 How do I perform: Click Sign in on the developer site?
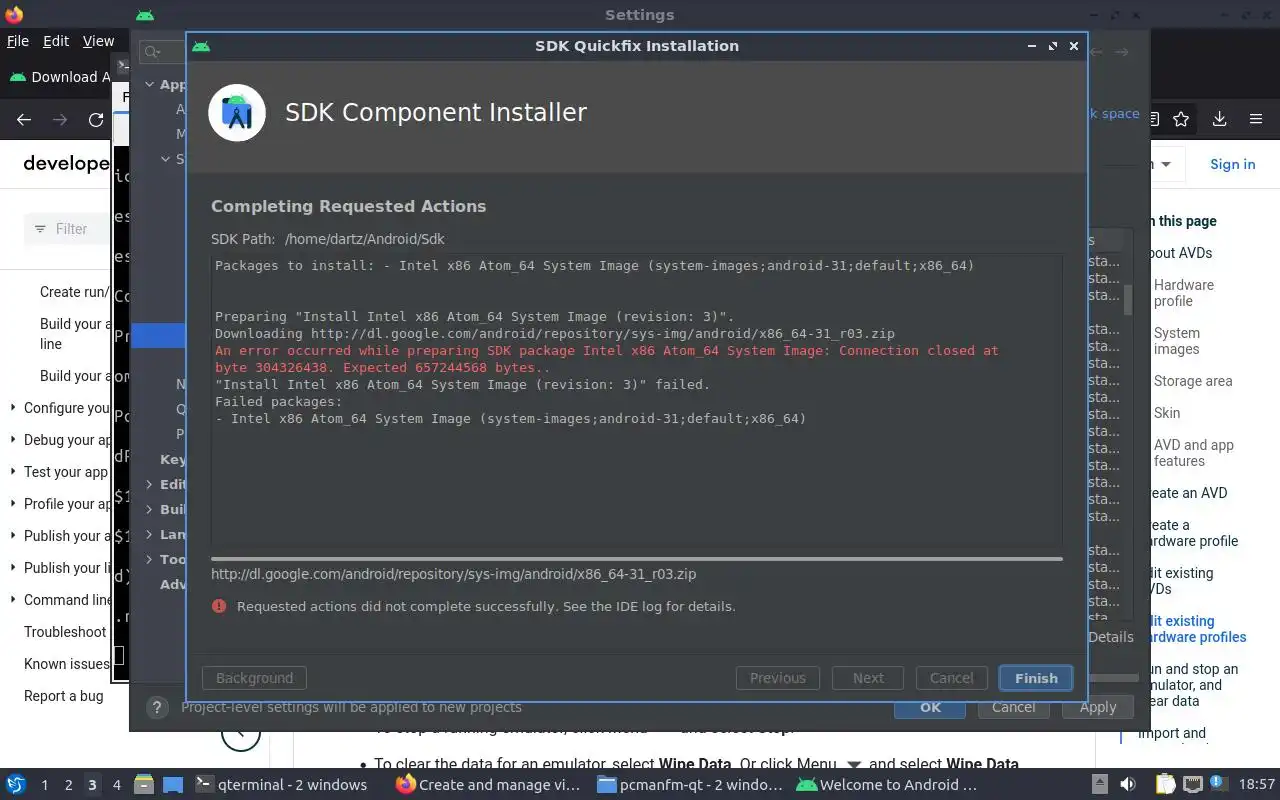coord(1232,164)
